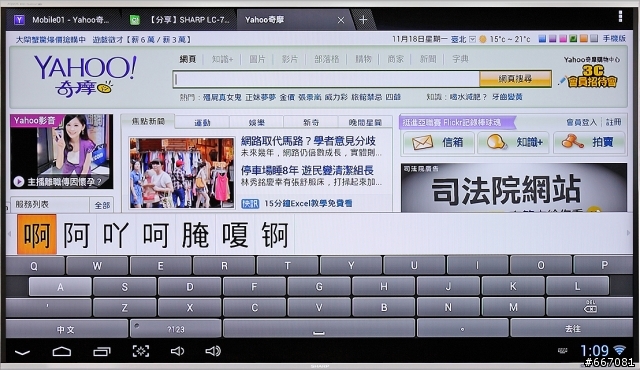Tap the keyboard indicator in status bar

pos(562,351)
